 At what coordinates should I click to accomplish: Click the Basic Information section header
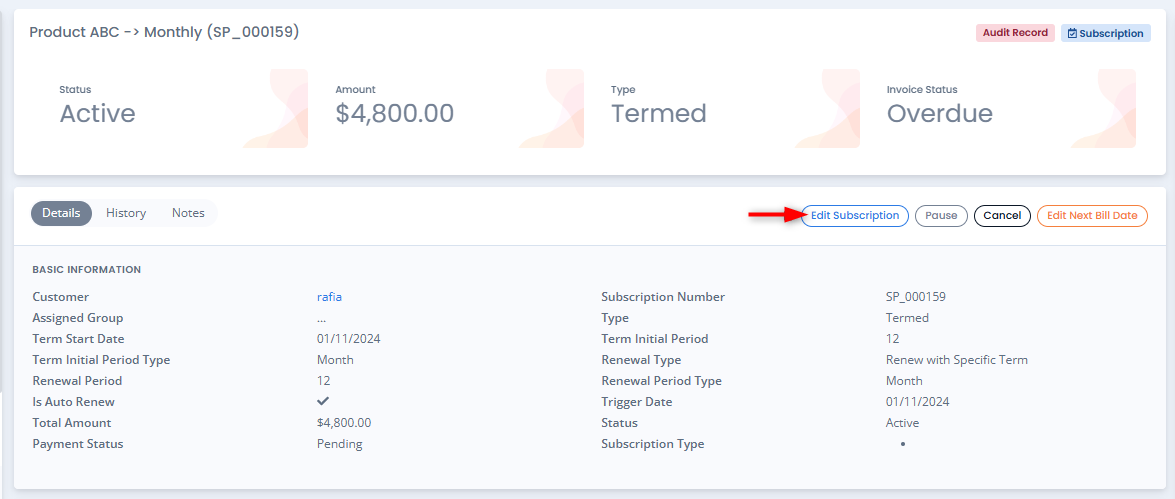(86, 270)
